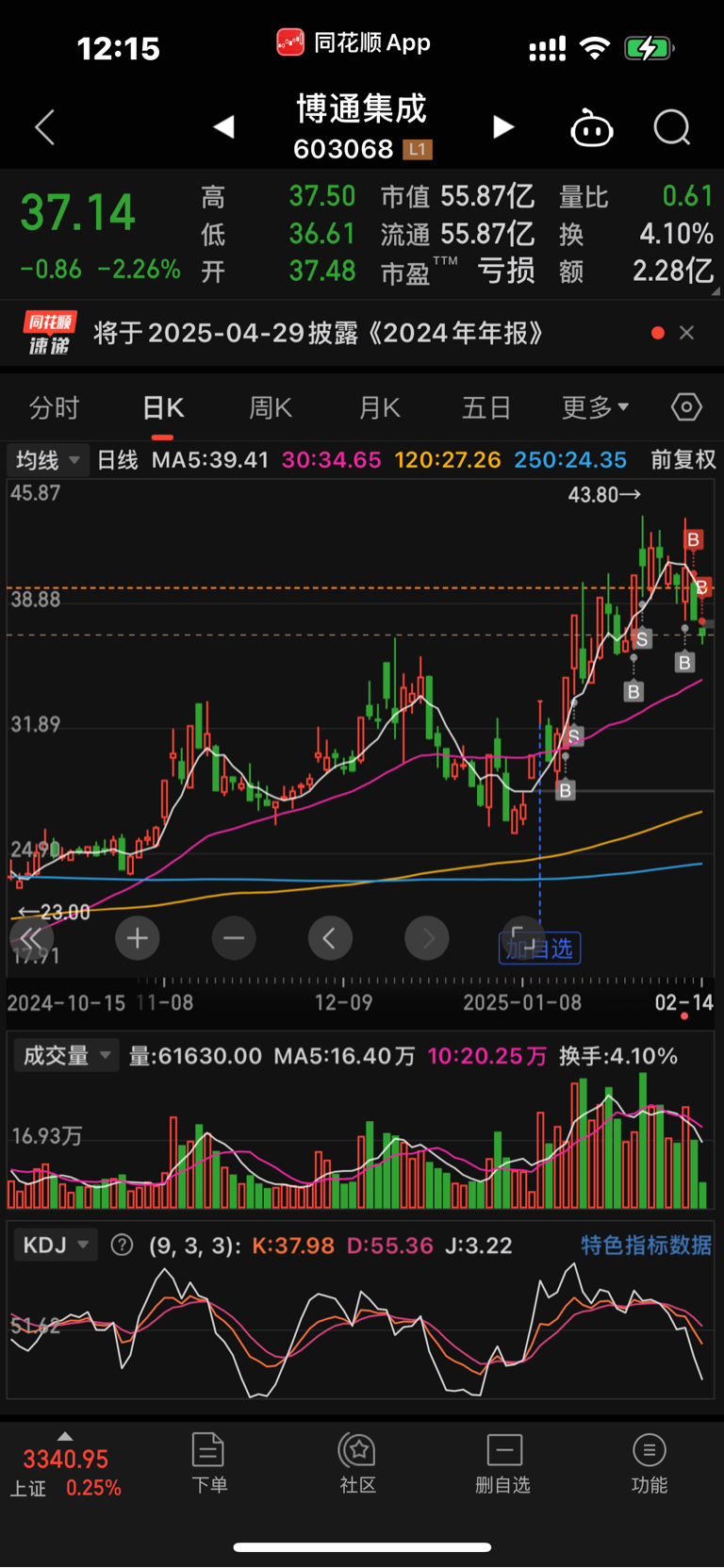
Task: Tap the MA5:39.41 value
Action: [210, 460]
